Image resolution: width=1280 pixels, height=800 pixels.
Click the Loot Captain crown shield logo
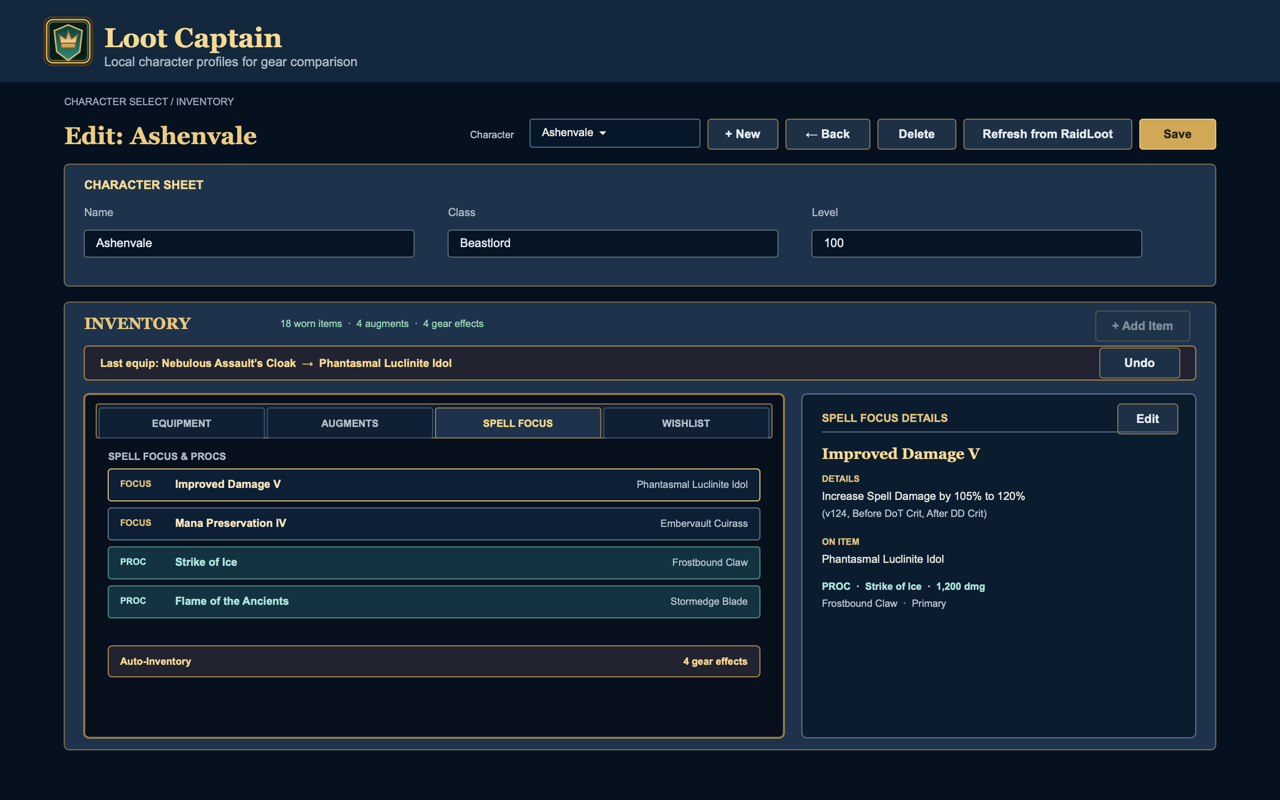click(68, 42)
